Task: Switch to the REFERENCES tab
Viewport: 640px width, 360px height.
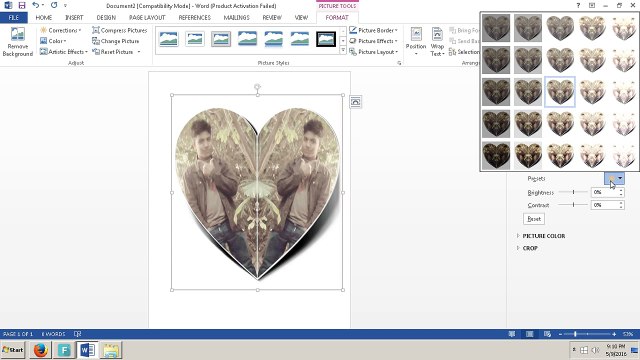Action: point(194,18)
